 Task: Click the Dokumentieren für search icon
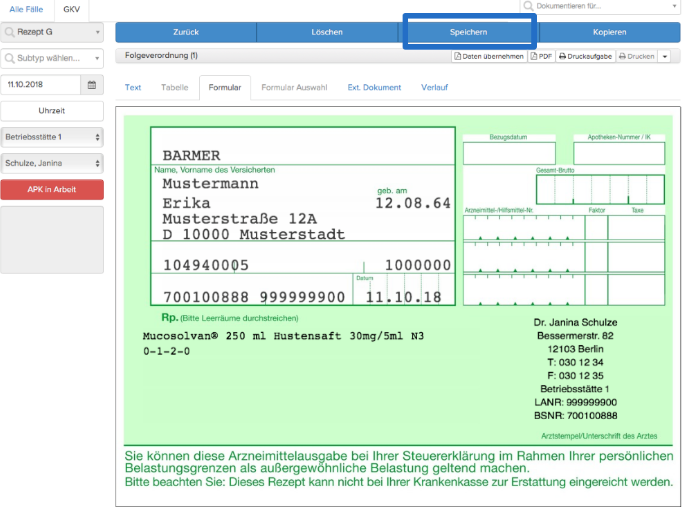(528, 6)
